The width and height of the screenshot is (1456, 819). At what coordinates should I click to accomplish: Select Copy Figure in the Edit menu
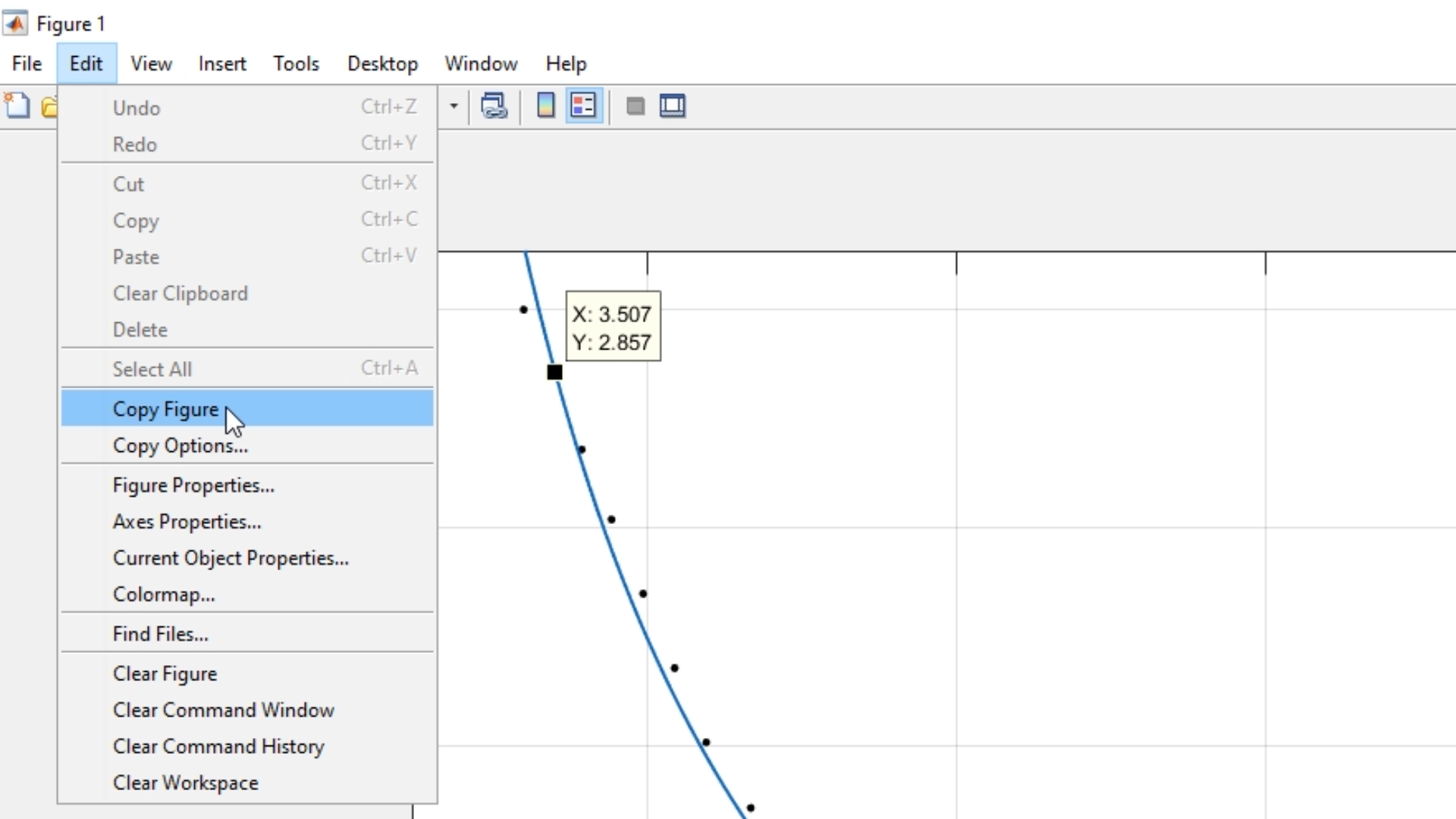pyautogui.click(x=167, y=409)
